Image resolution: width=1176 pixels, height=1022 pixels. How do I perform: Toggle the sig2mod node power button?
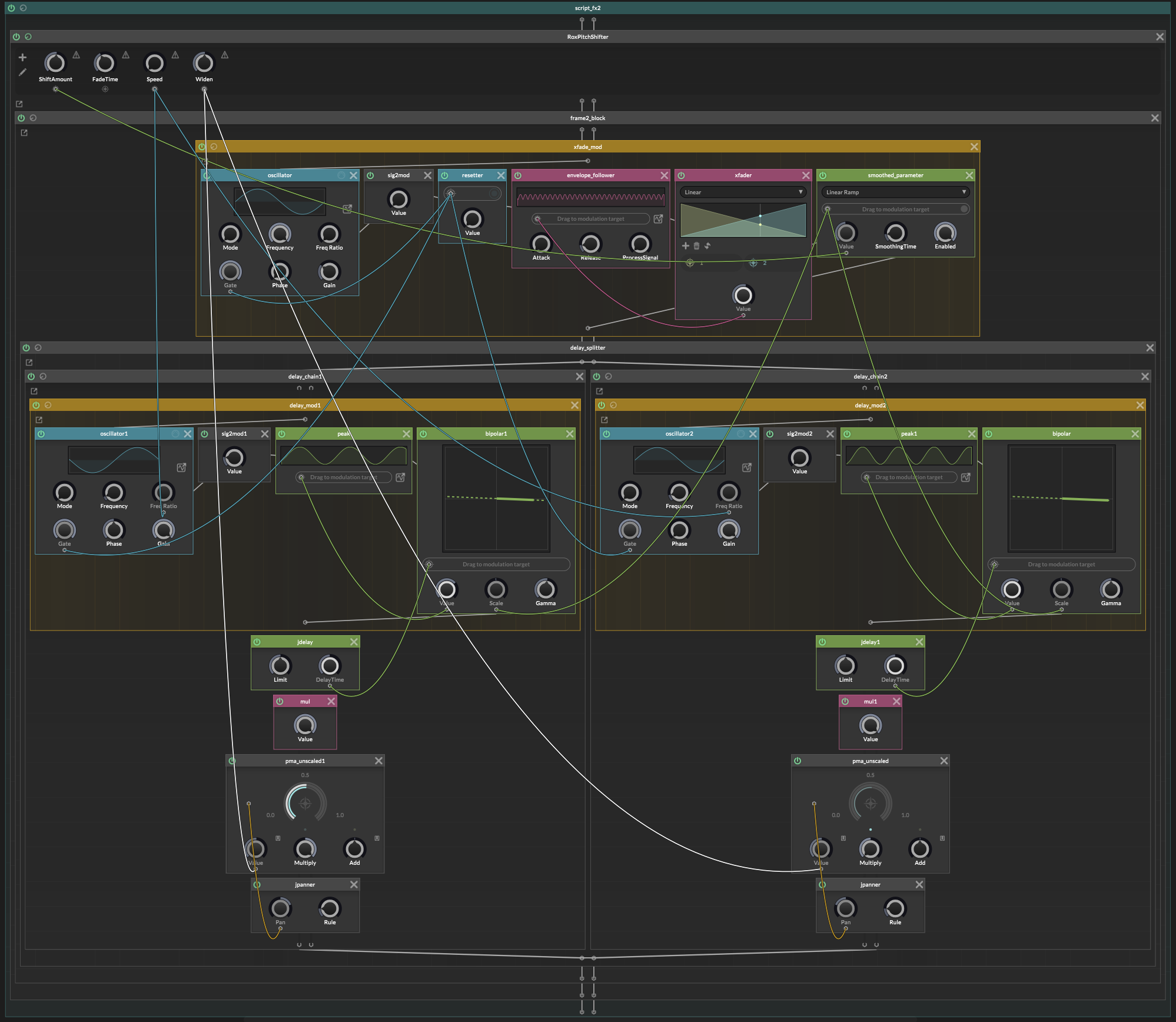click(x=370, y=175)
